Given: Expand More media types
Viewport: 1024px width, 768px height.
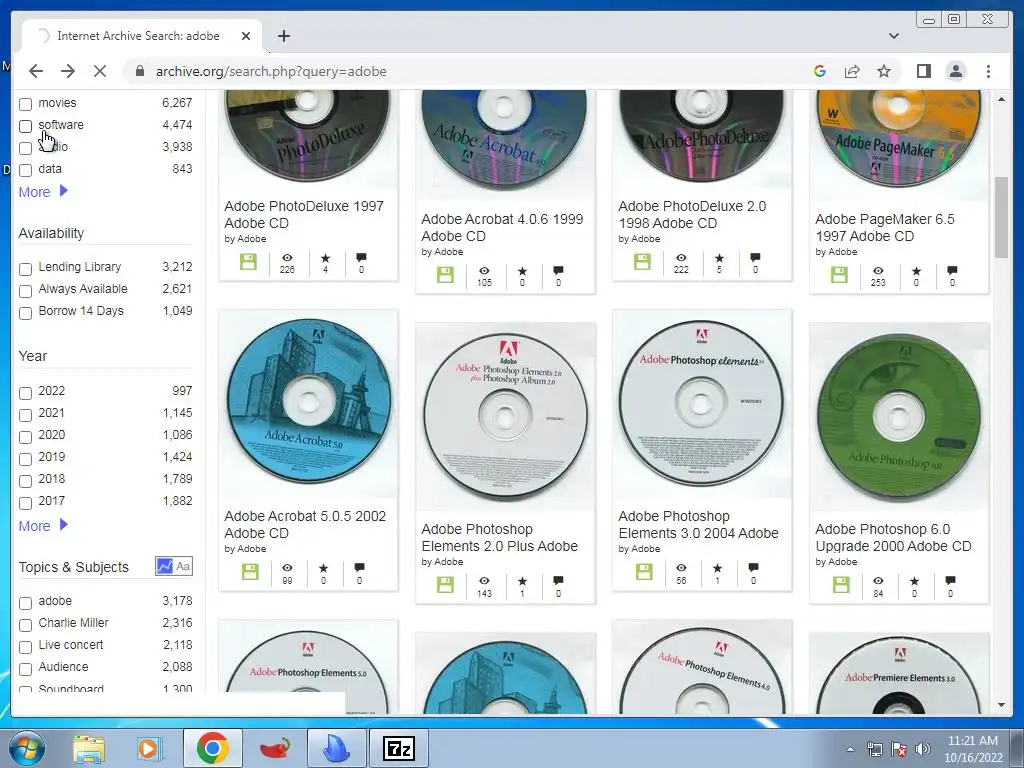Looking at the screenshot, I should (x=43, y=192).
